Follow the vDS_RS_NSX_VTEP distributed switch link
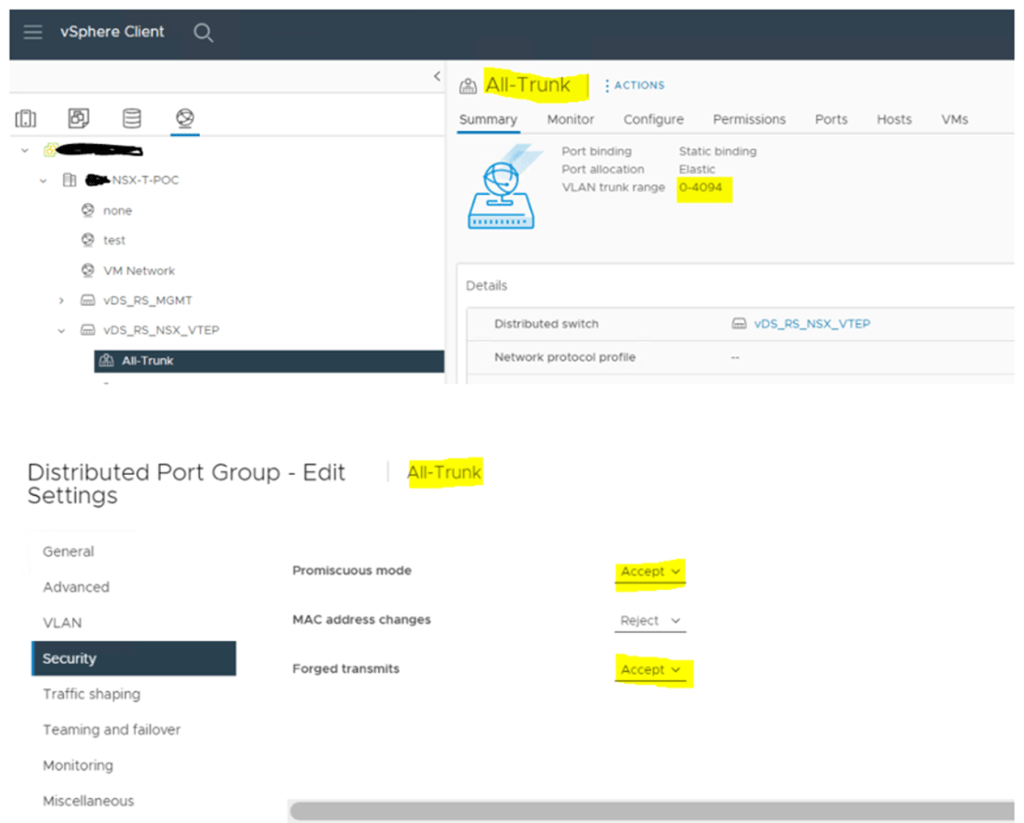Viewport: 1024px width, 823px height. 812,324
